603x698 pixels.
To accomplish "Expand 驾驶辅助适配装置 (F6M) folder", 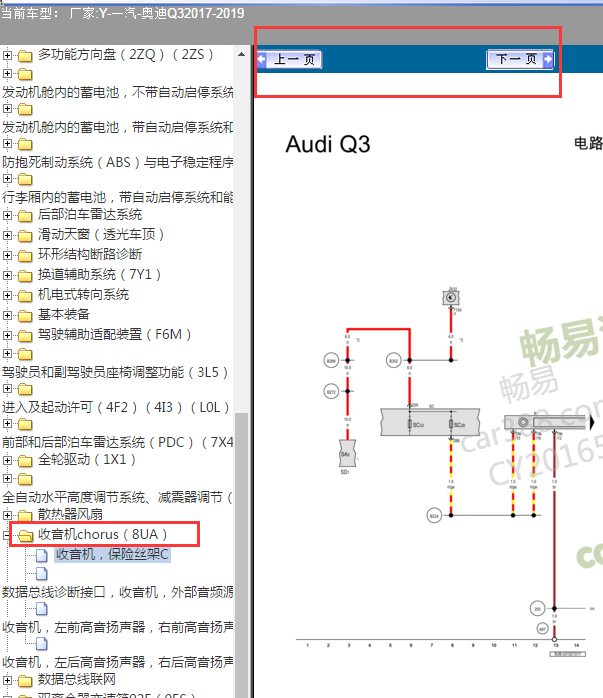I will point(7,335).
